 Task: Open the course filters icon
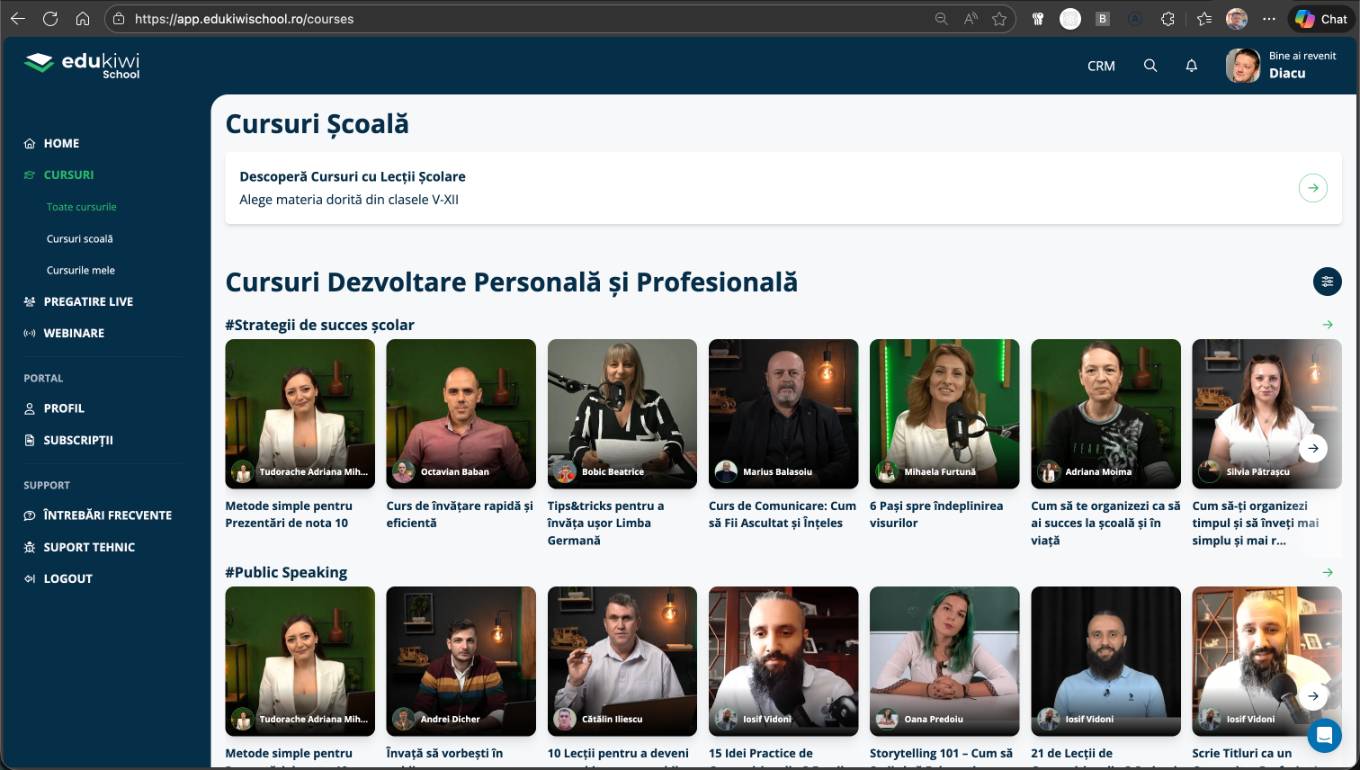[1327, 282]
